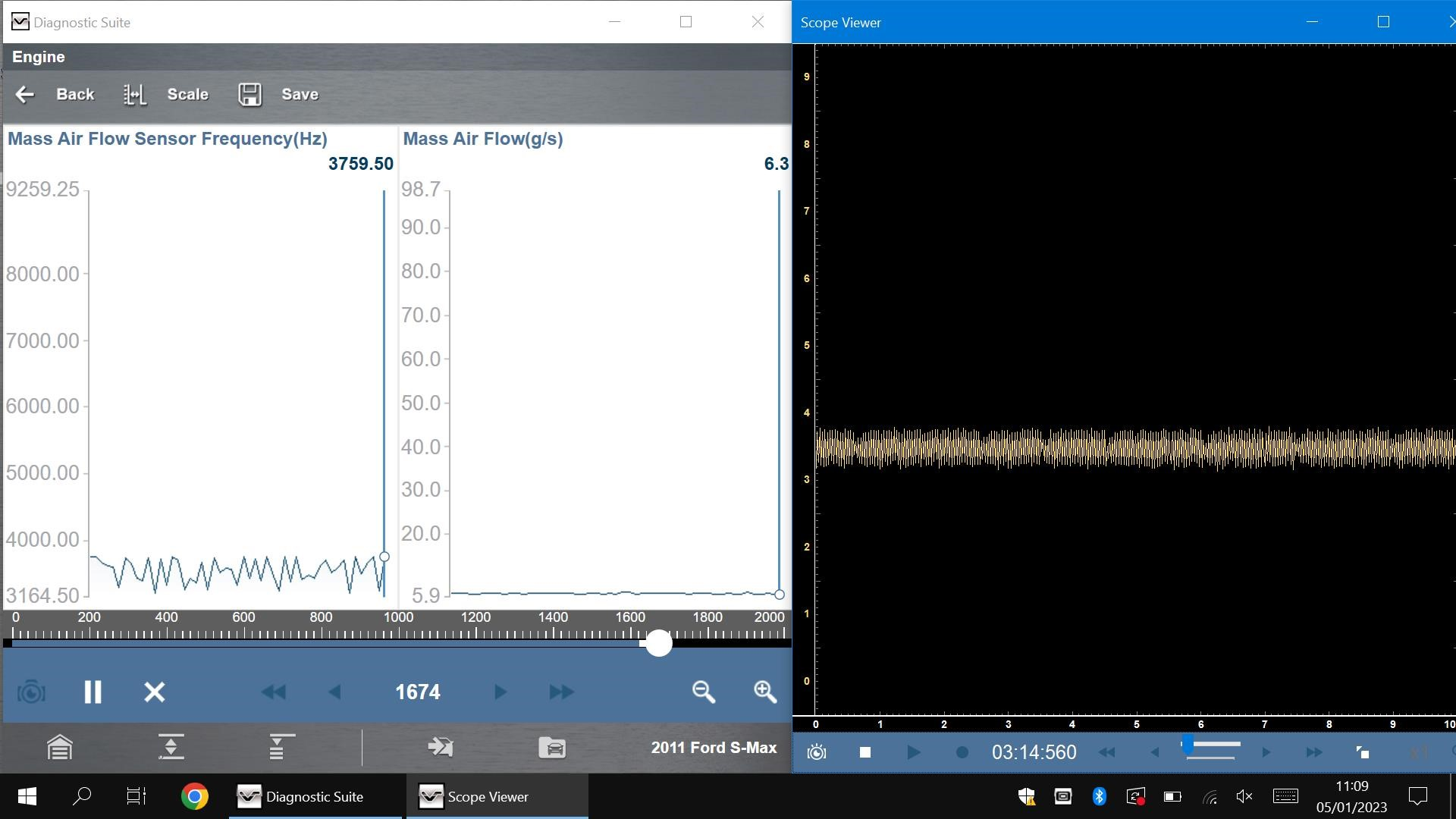Take a snapshot in Scope Viewer
Image resolution: width=1456 pixels, height=819 pixels.
(x=817, y=752)
